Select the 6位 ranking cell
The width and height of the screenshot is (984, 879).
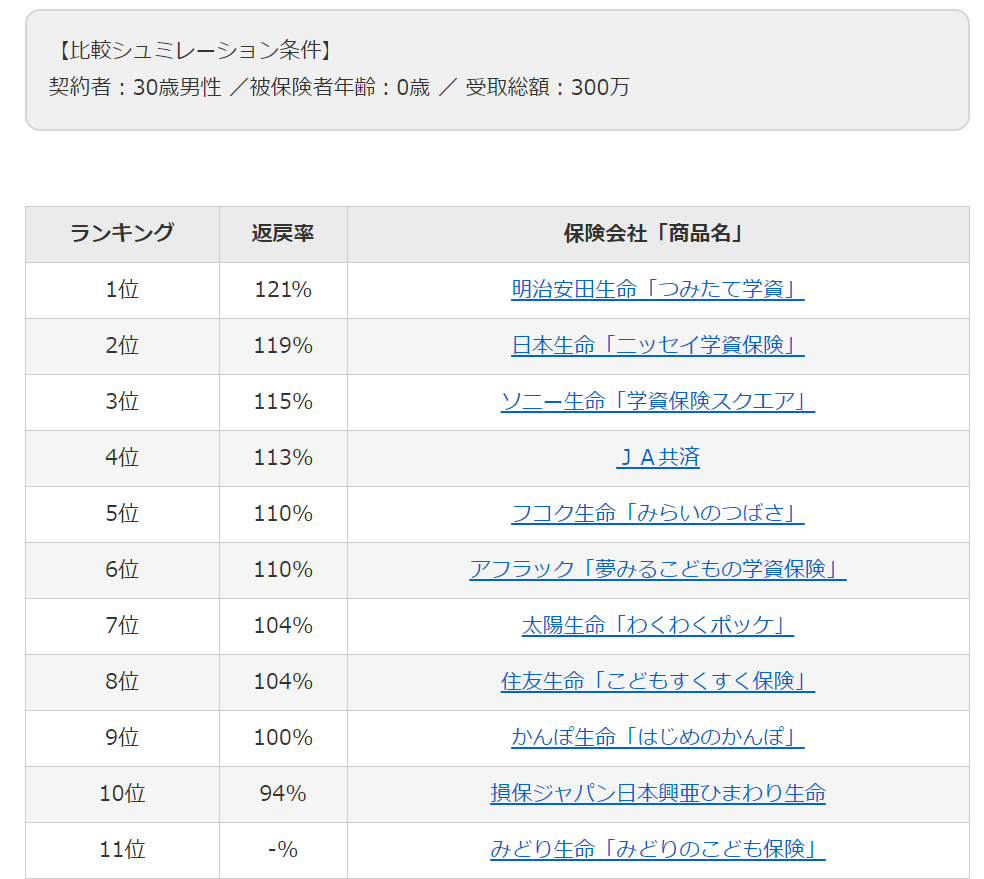point(122,570)
